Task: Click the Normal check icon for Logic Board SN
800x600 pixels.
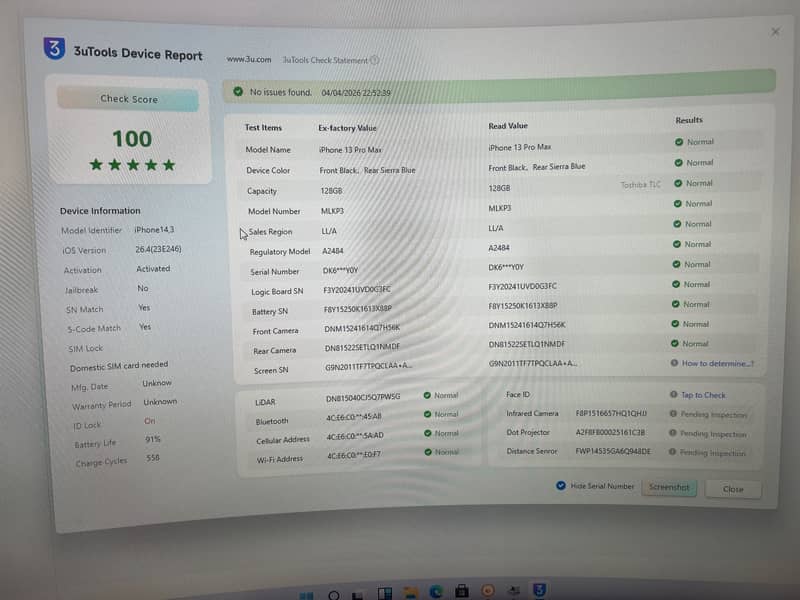Action: [676, 284]
